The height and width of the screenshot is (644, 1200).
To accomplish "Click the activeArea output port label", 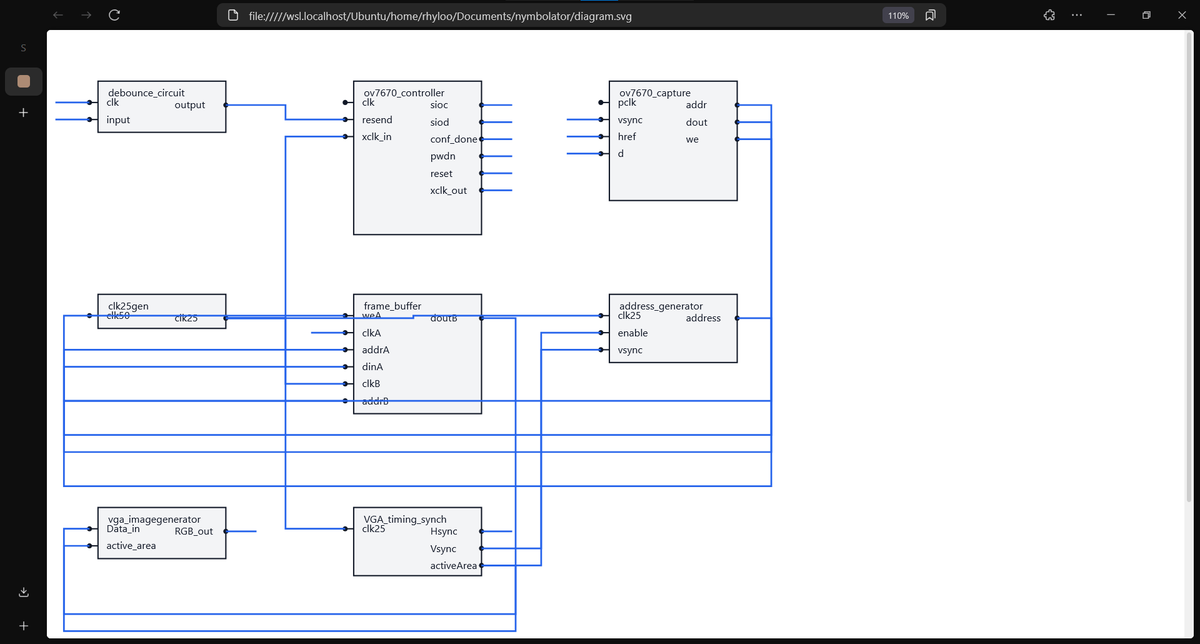I will [x=454, y=566].
